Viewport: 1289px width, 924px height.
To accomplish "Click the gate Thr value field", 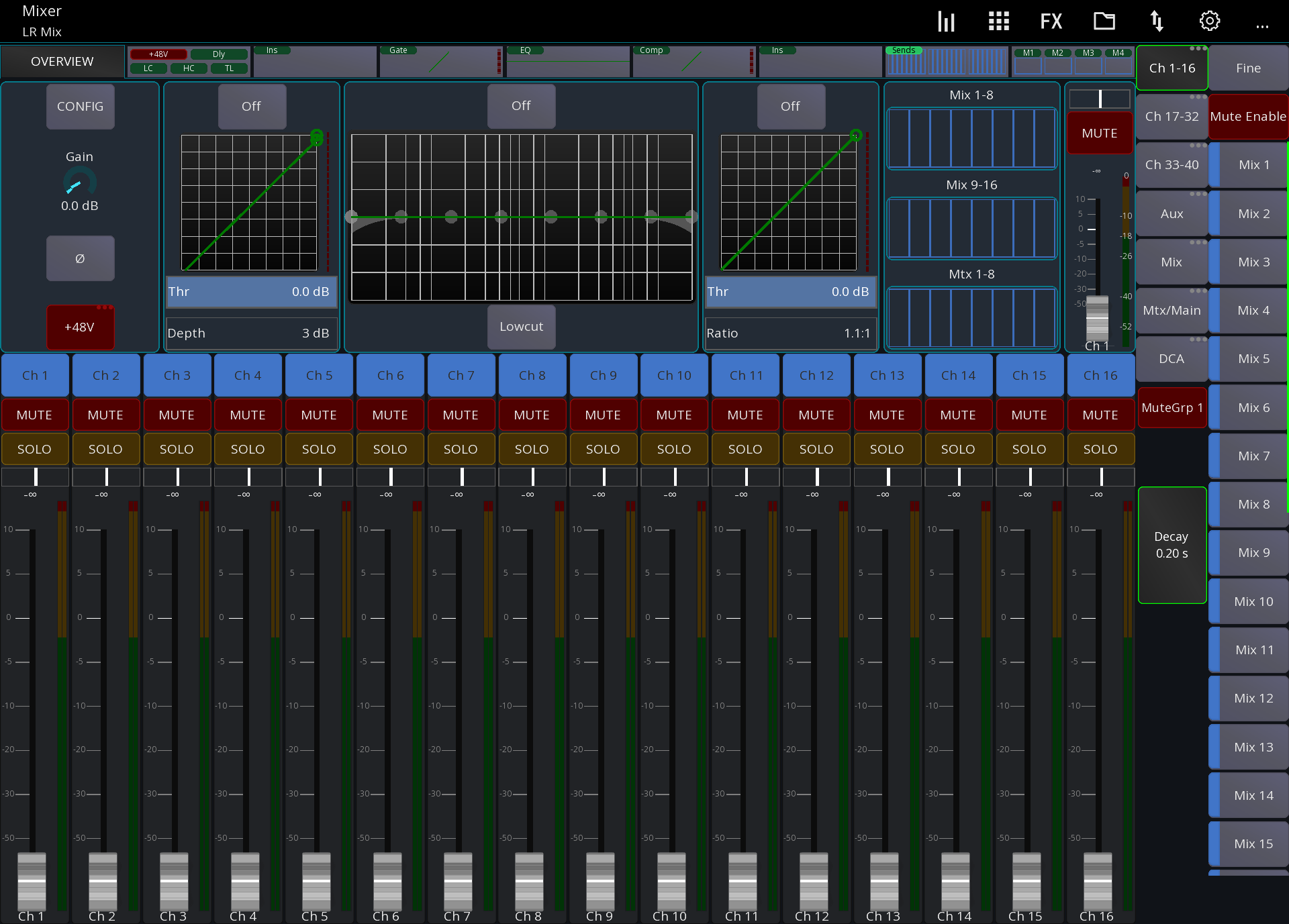I will point(252,292).
